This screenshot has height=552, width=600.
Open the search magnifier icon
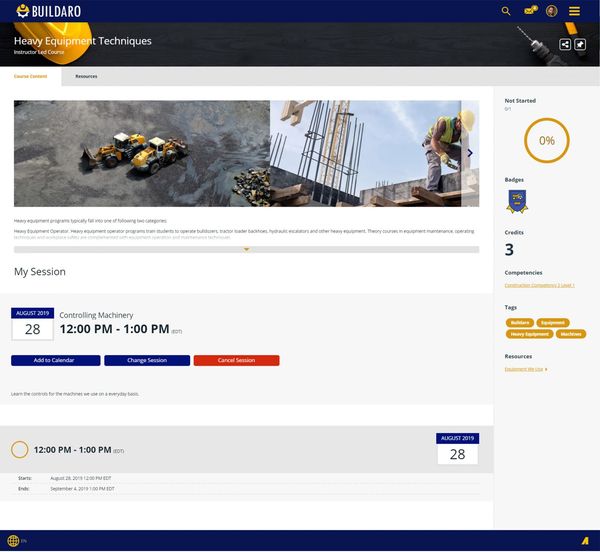506,11
